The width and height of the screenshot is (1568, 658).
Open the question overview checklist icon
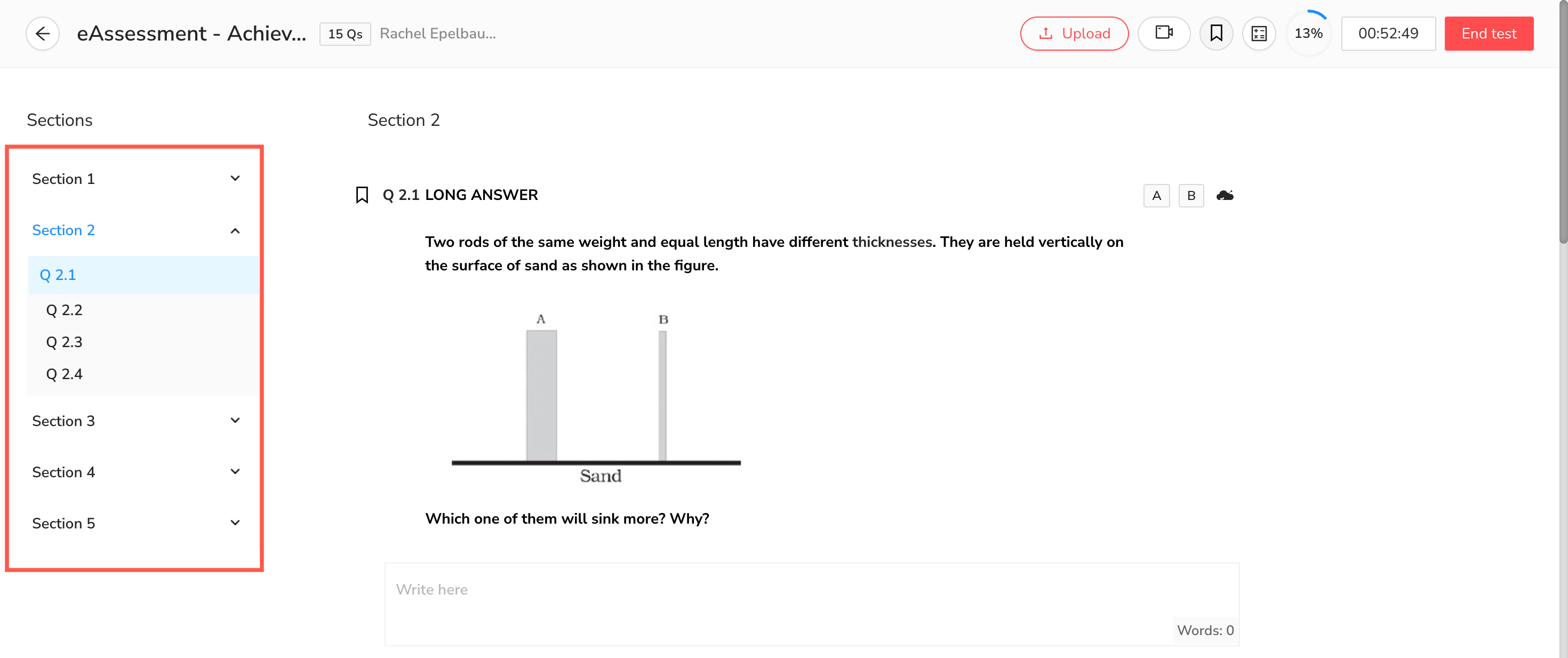[x=1259, y=34]
